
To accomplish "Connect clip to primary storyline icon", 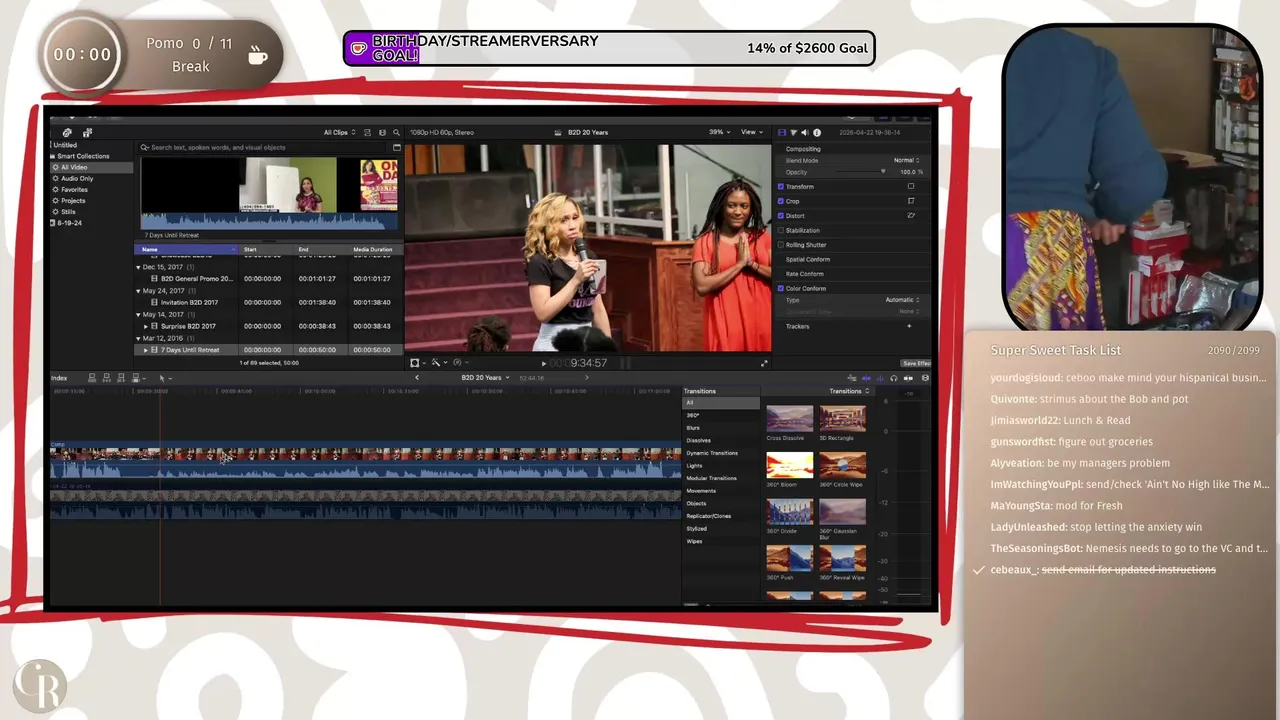I will (92, 378).
